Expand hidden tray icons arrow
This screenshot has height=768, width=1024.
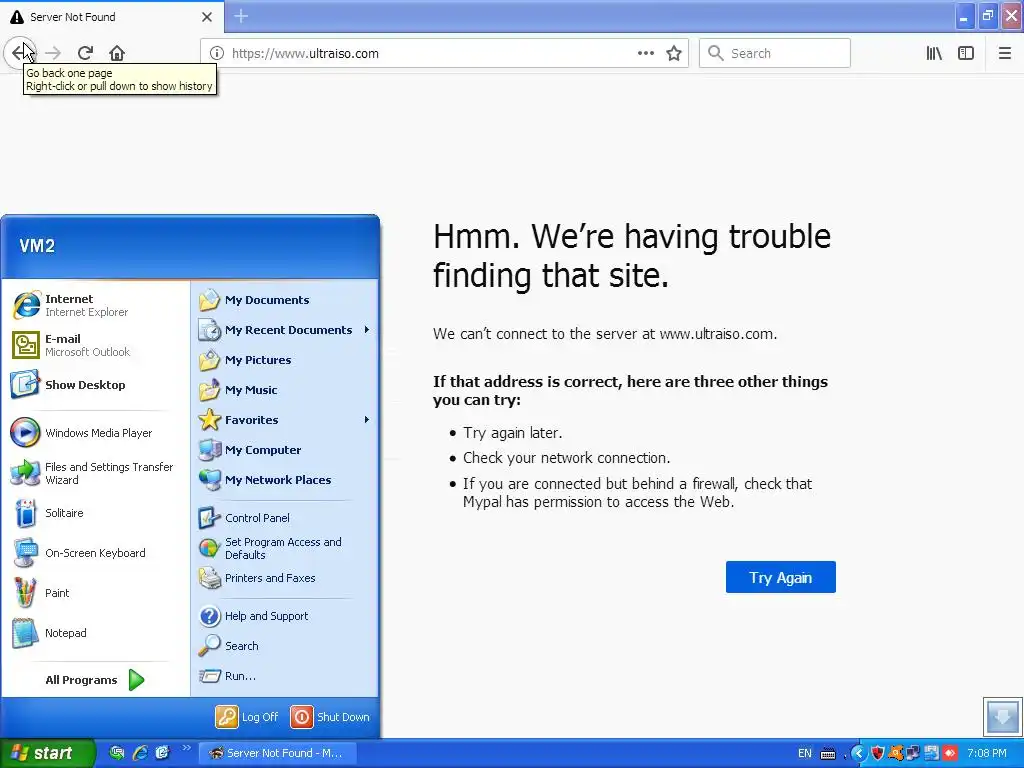[858, 754]
